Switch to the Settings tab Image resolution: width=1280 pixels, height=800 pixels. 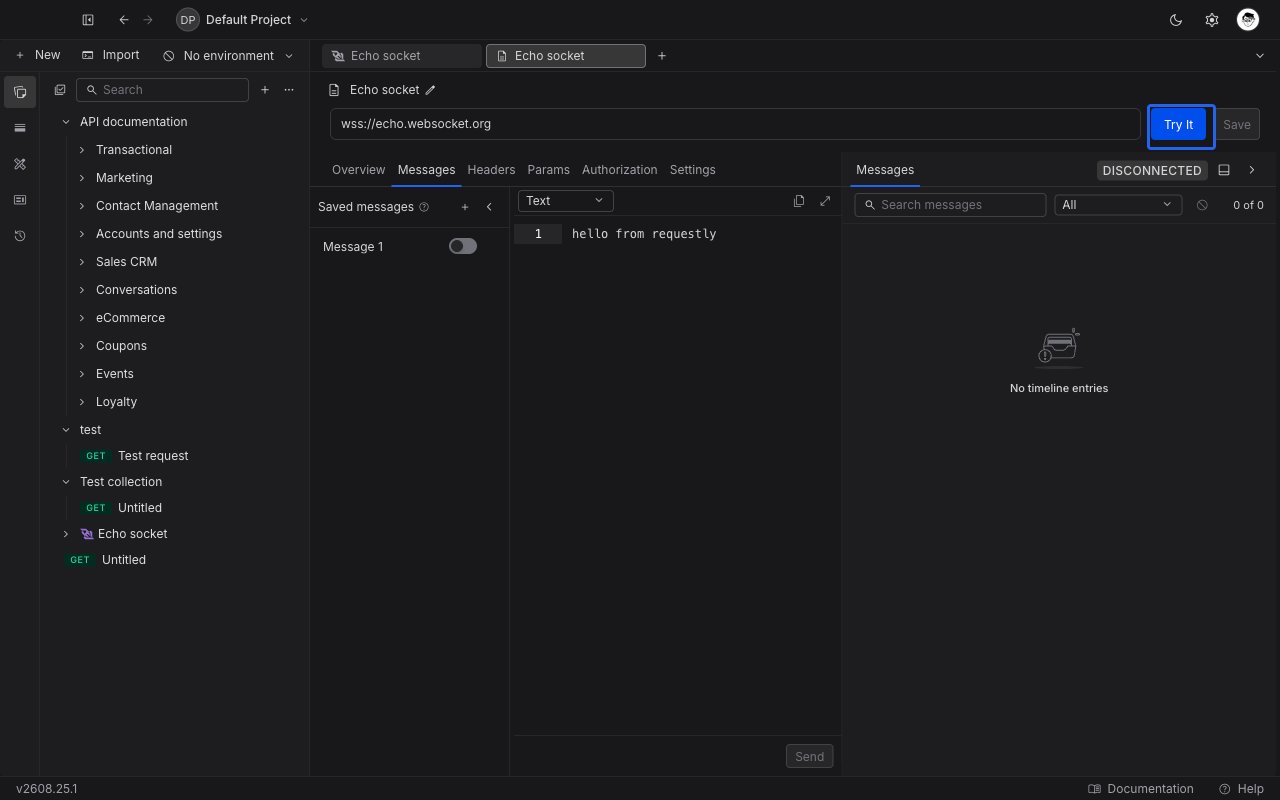pyautogui.click(x=692, y=170)
